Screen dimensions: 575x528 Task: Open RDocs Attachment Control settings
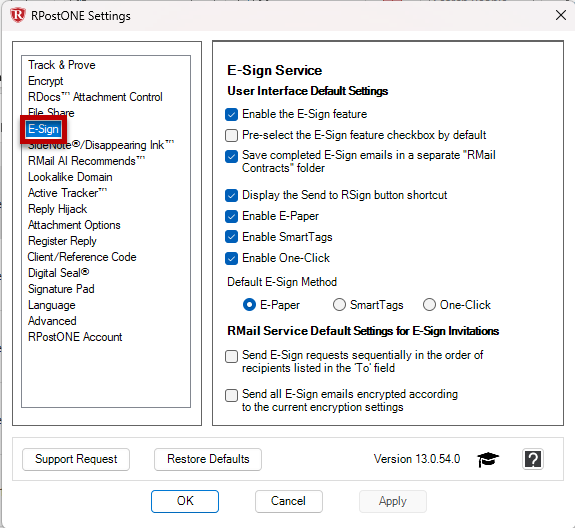coord(95,97)
